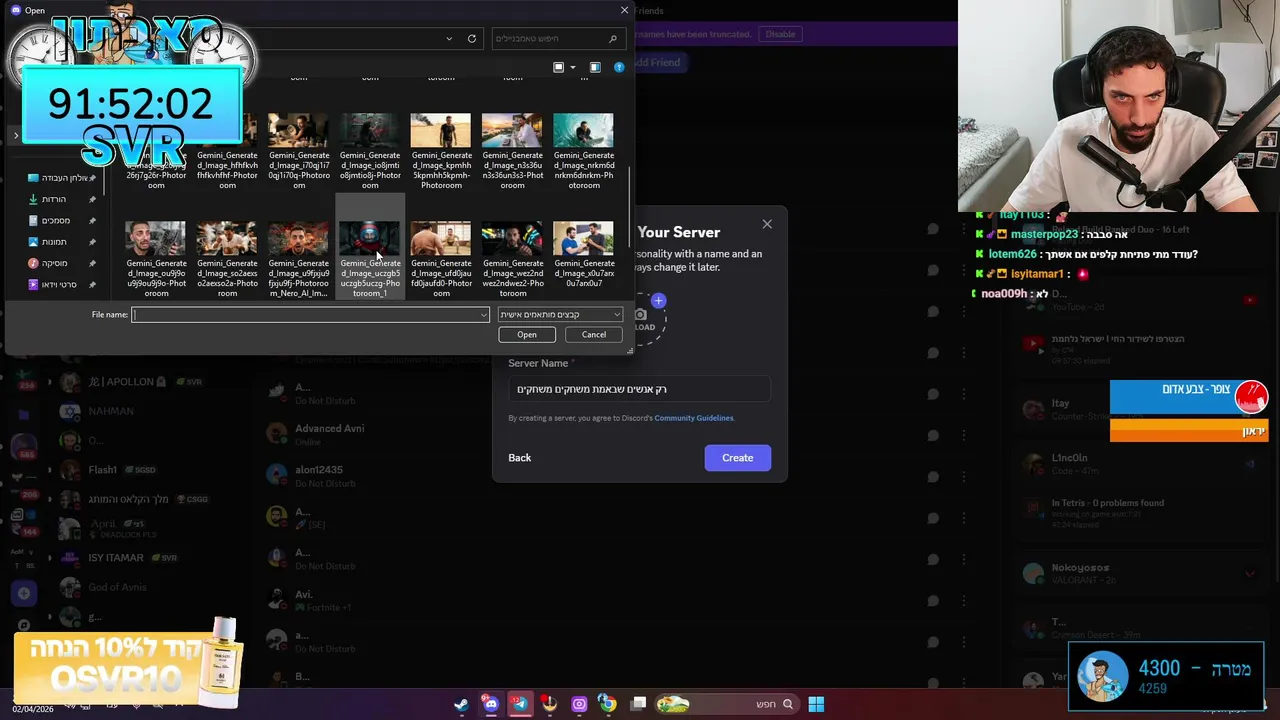
Task: Toggle the preview pane icon
Action: click(x=595, y=67)
